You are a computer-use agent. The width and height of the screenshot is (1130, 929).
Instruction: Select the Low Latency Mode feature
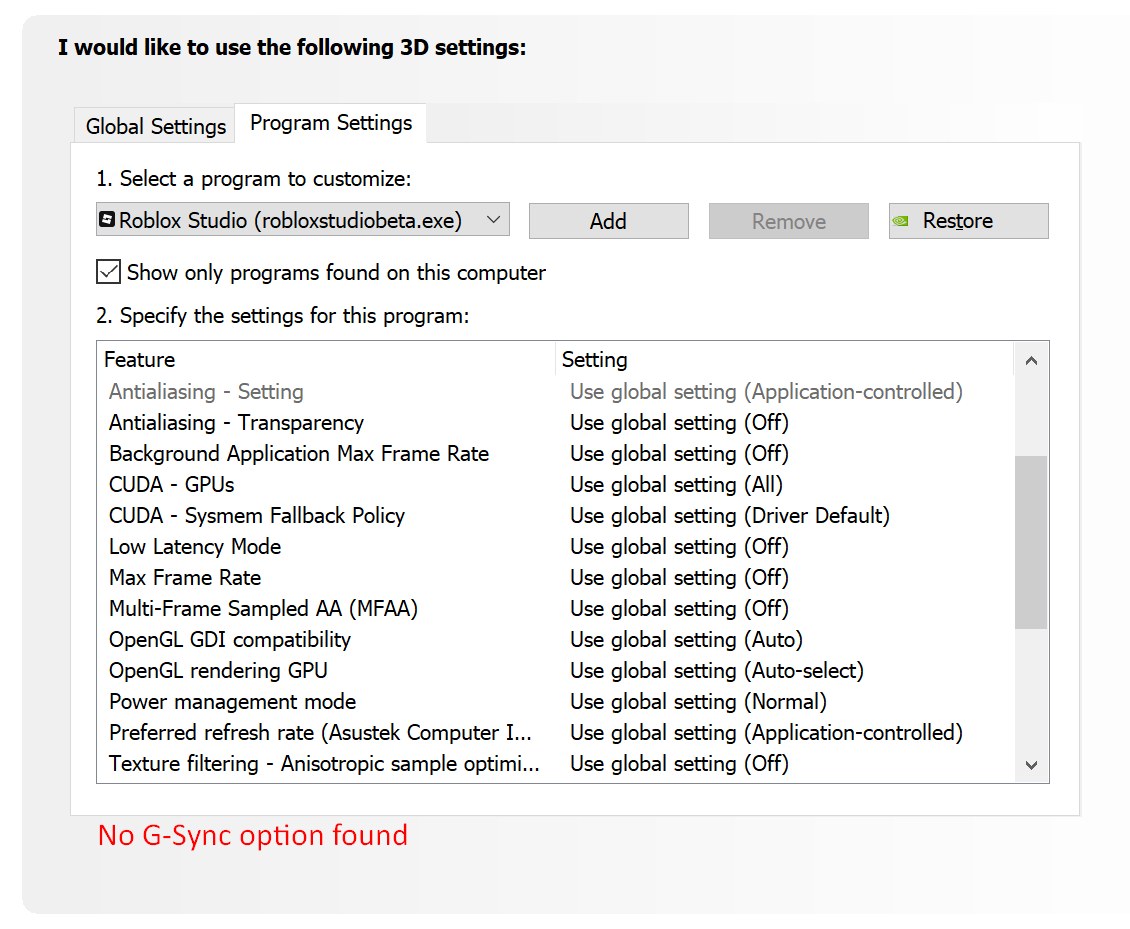[x=555, y=546]
